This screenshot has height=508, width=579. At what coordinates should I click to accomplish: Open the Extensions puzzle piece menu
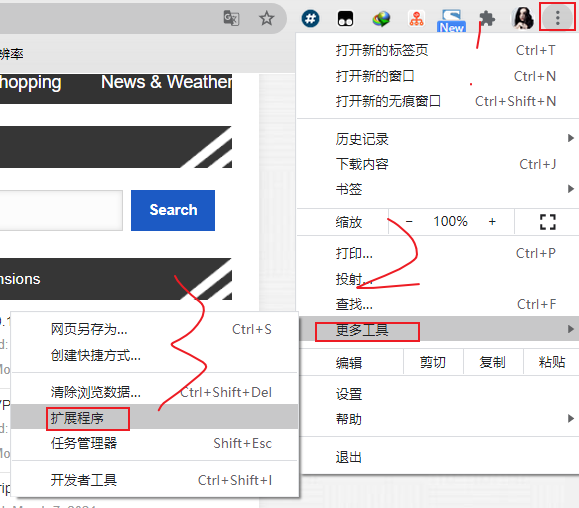click(487, 18)
